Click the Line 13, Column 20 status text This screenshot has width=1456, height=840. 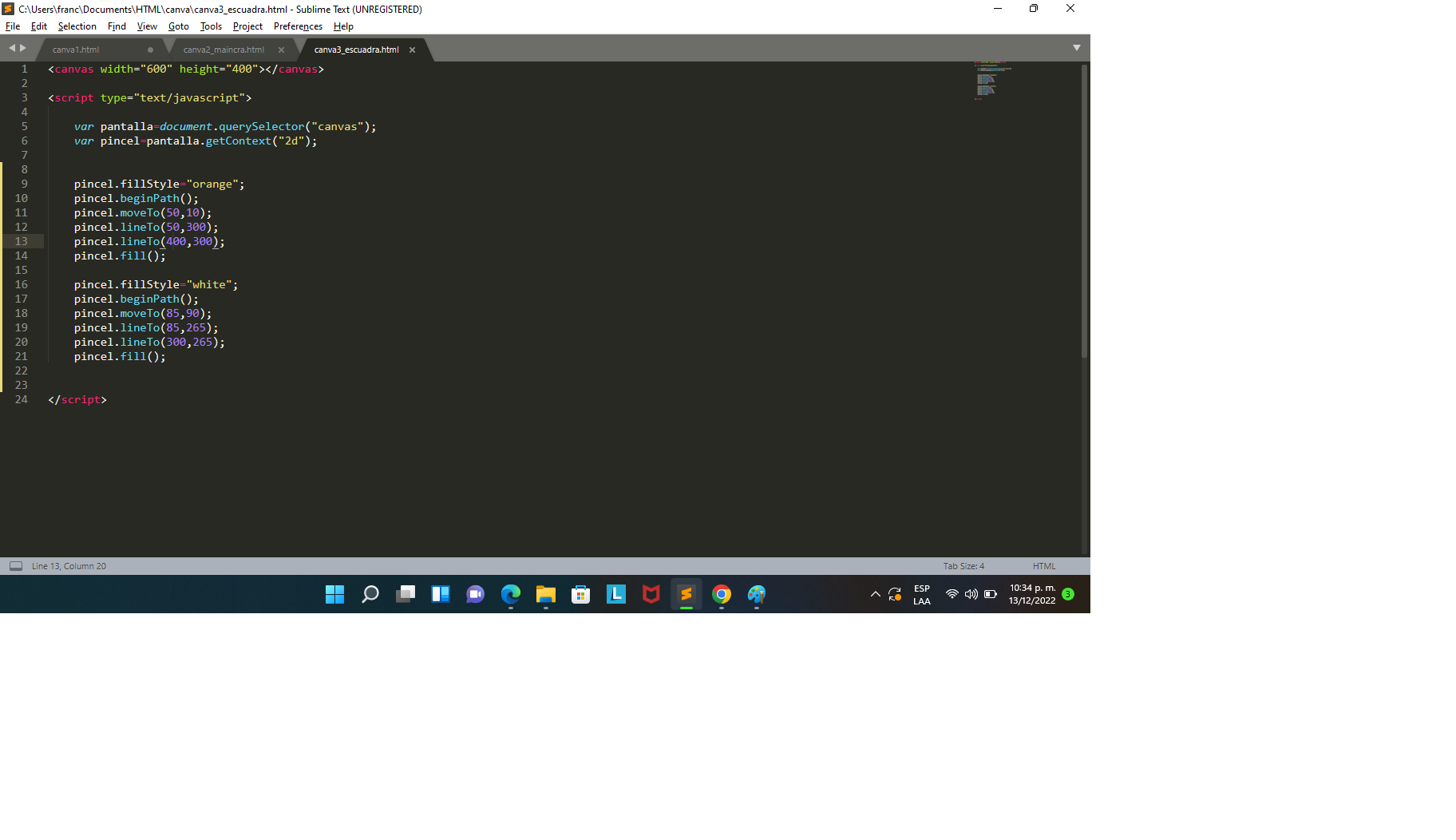69,566
